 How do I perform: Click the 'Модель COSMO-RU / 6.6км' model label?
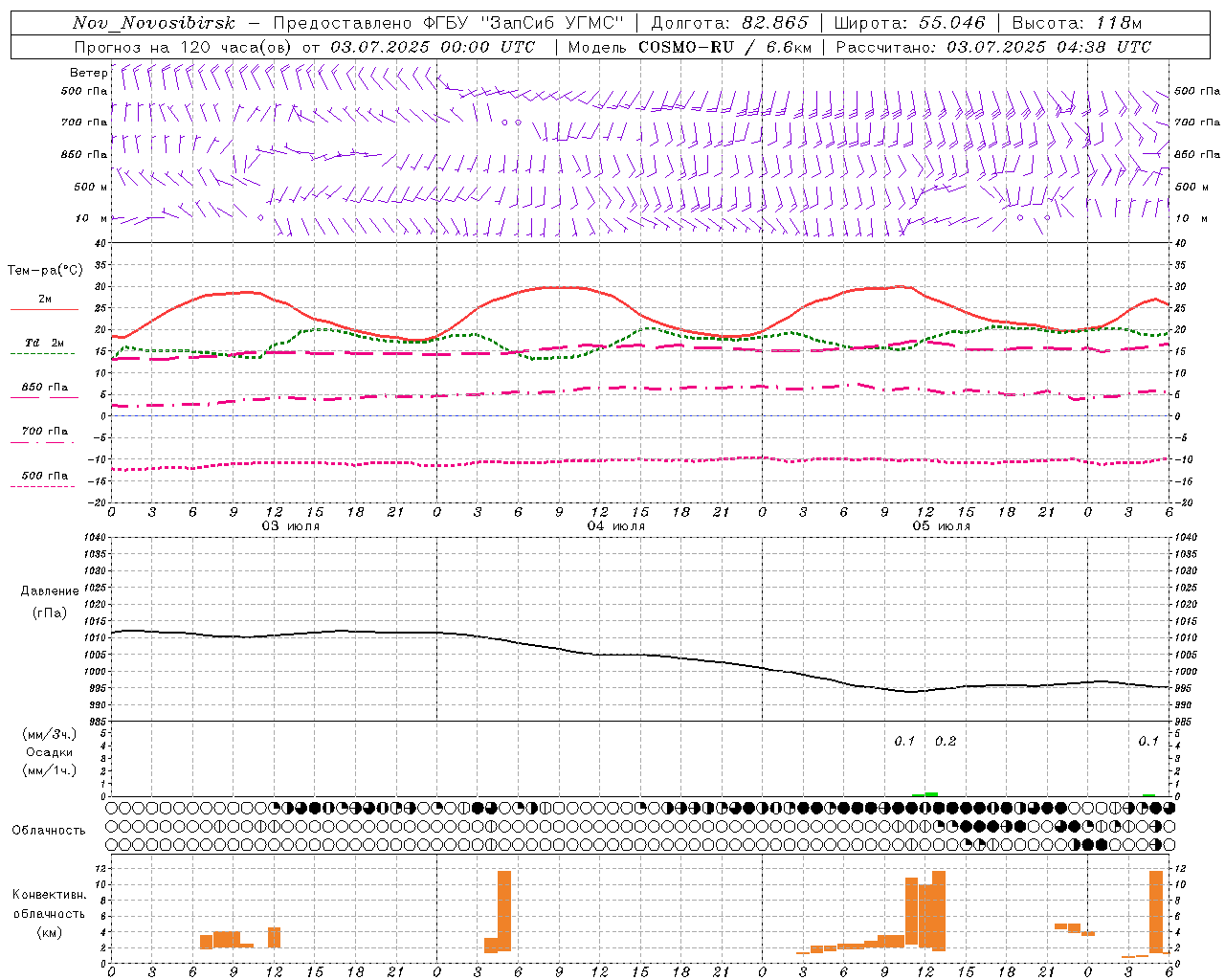point(690,47)
